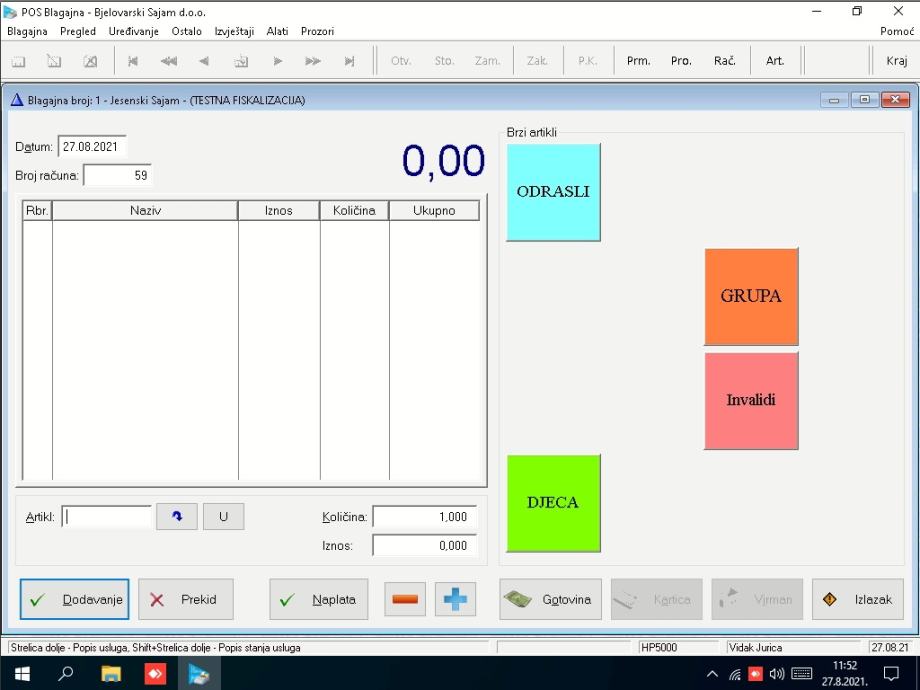Screen dimensions: 920x690
Task: Select the ODRASLI quick article tile
Action: (553, 192)
